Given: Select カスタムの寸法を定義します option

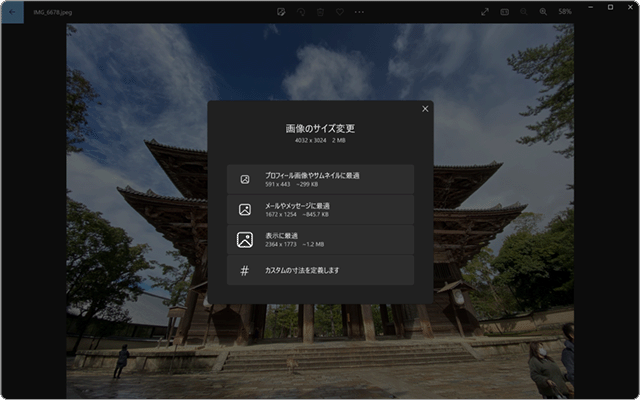Looking at the screenshot, I should pos(320,270).
